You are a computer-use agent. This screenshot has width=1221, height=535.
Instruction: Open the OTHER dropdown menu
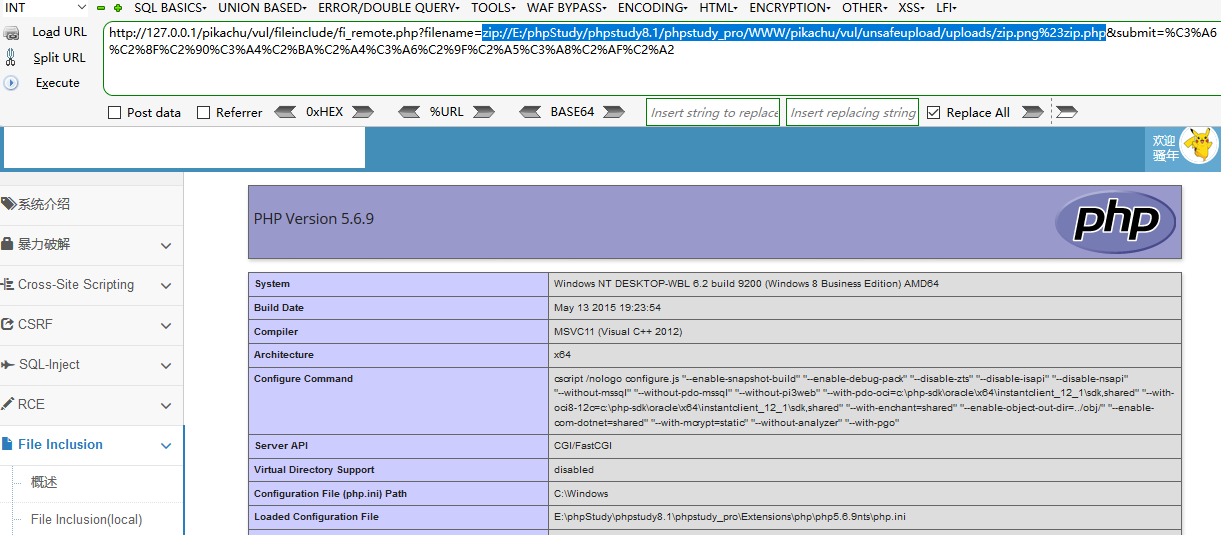tap(865, 8)
